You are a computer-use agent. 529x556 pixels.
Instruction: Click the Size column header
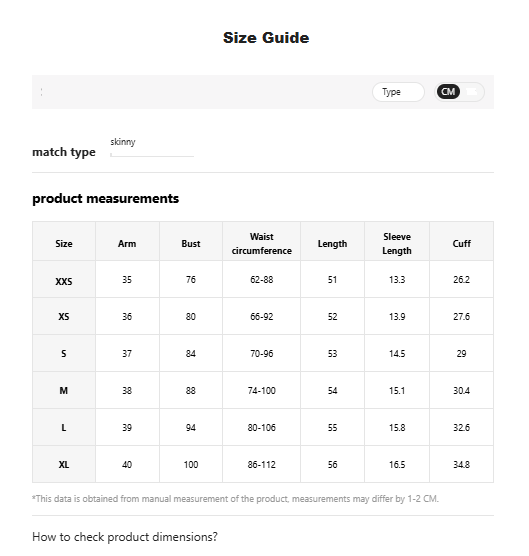coord(64,243)
